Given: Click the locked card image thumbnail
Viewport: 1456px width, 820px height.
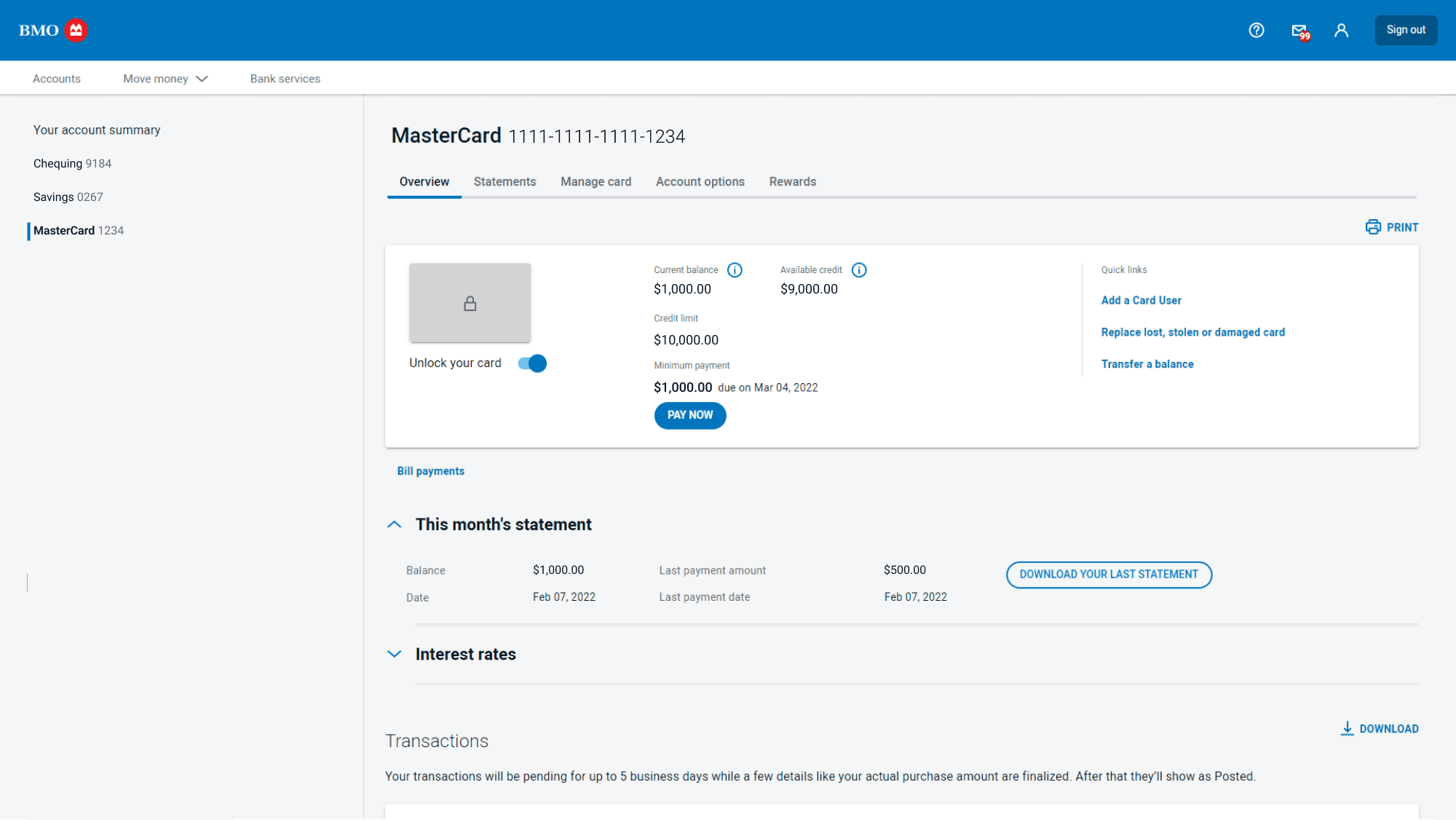Looking at the screenshot, I should pyautogui.click(x=470, y=303).
